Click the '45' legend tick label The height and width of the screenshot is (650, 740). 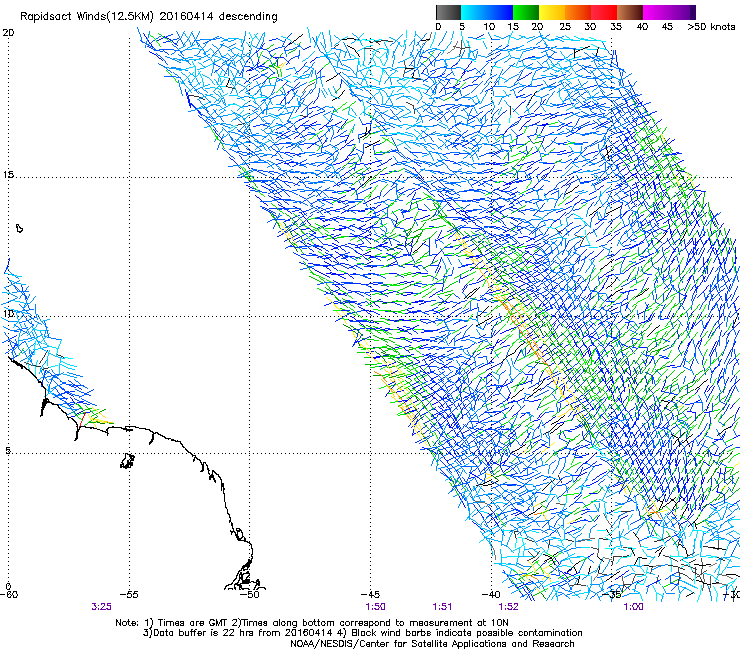tap(667, 27)
